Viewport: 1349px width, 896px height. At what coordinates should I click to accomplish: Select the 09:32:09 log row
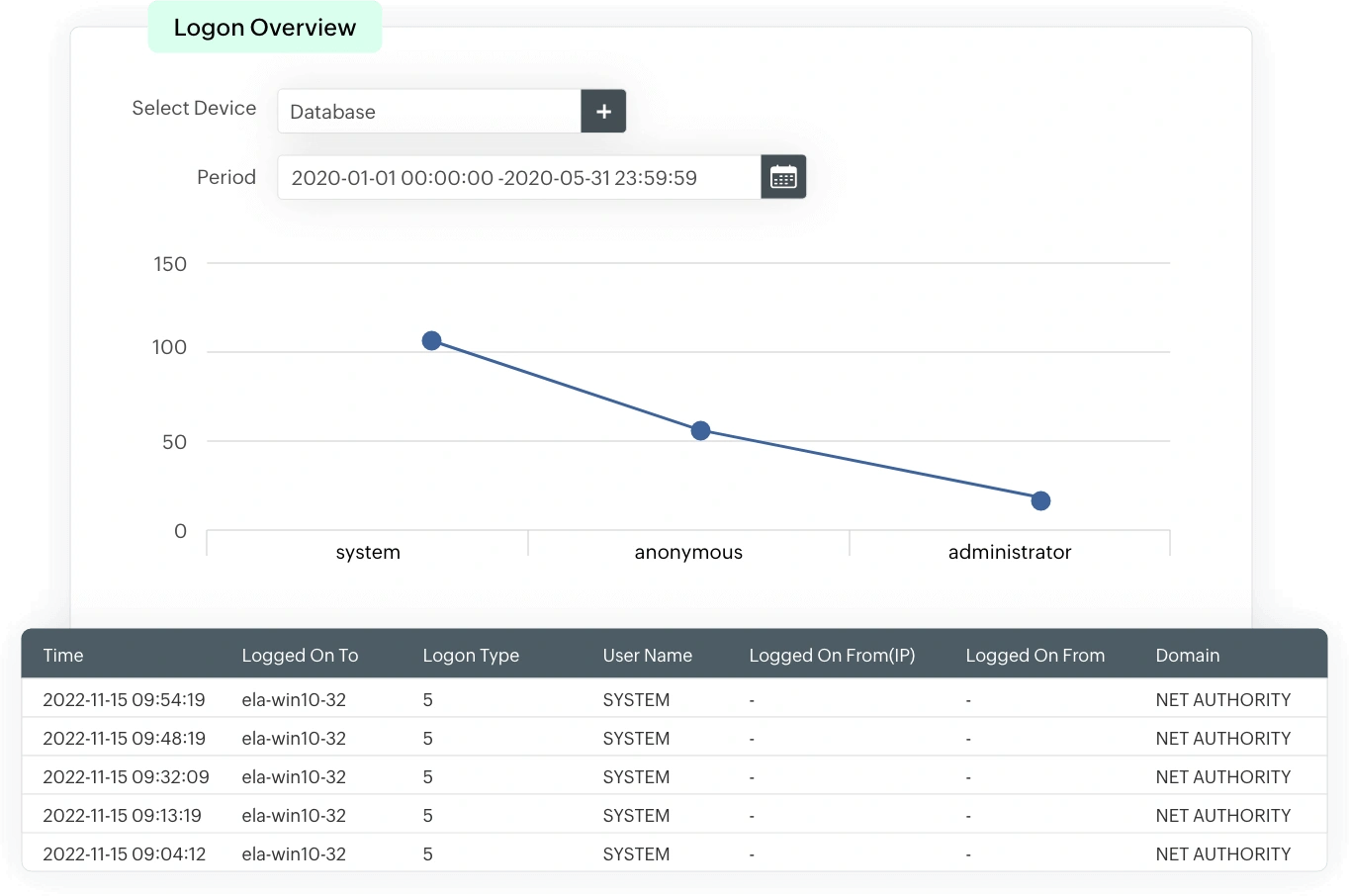click(674, 776)
